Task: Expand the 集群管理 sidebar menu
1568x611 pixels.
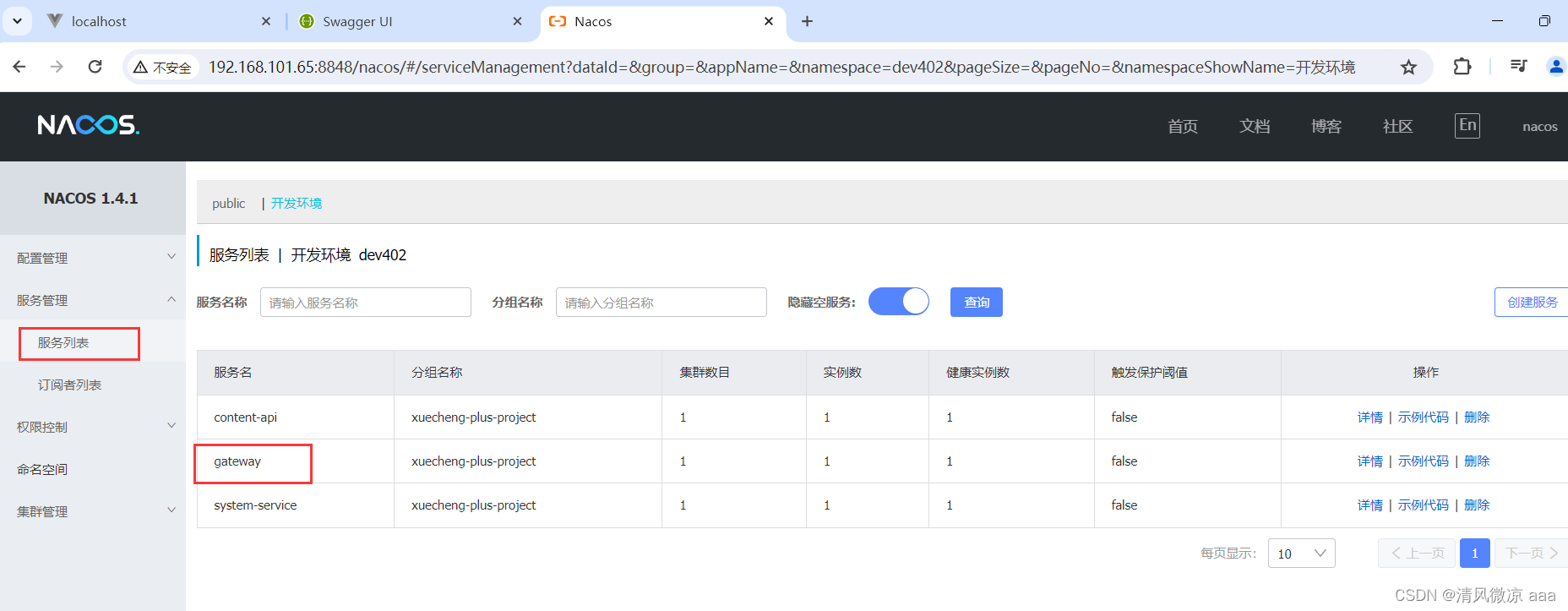Action: [93, 511]
